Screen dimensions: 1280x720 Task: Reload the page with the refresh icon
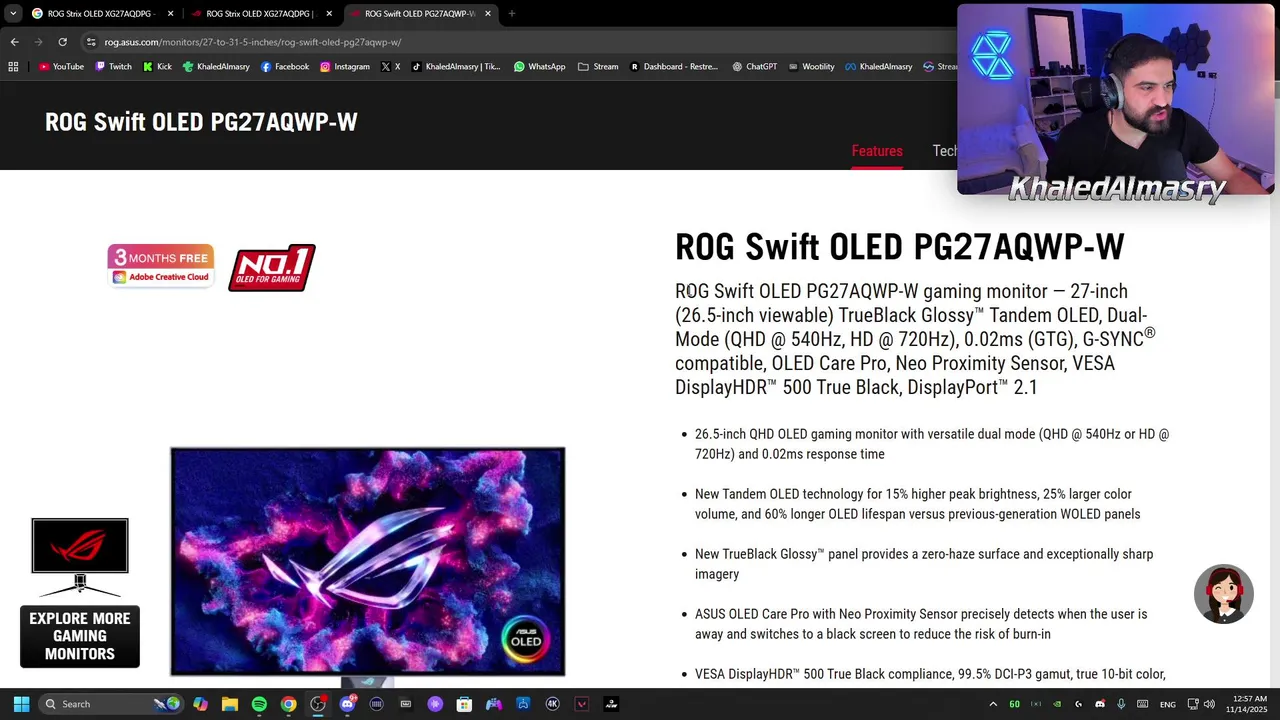62,42
